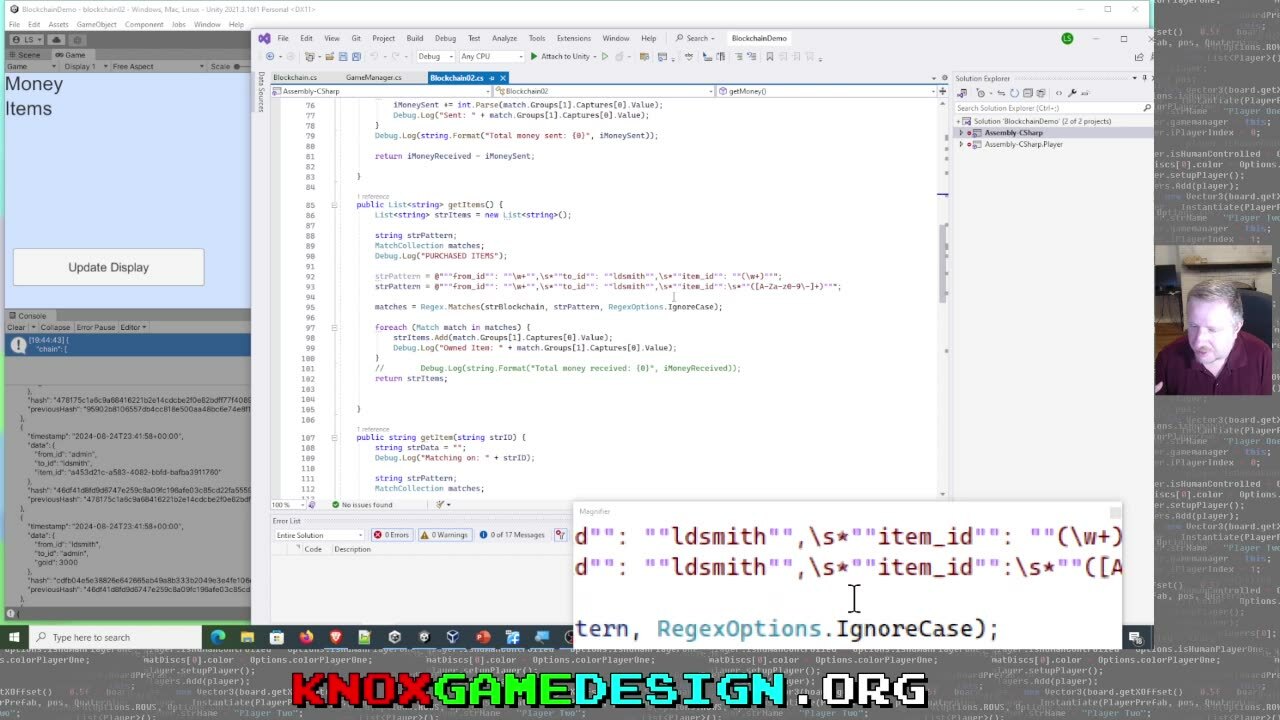Open Unity Display 1 dropdown
1280x720 pixels.
(83, 66)
